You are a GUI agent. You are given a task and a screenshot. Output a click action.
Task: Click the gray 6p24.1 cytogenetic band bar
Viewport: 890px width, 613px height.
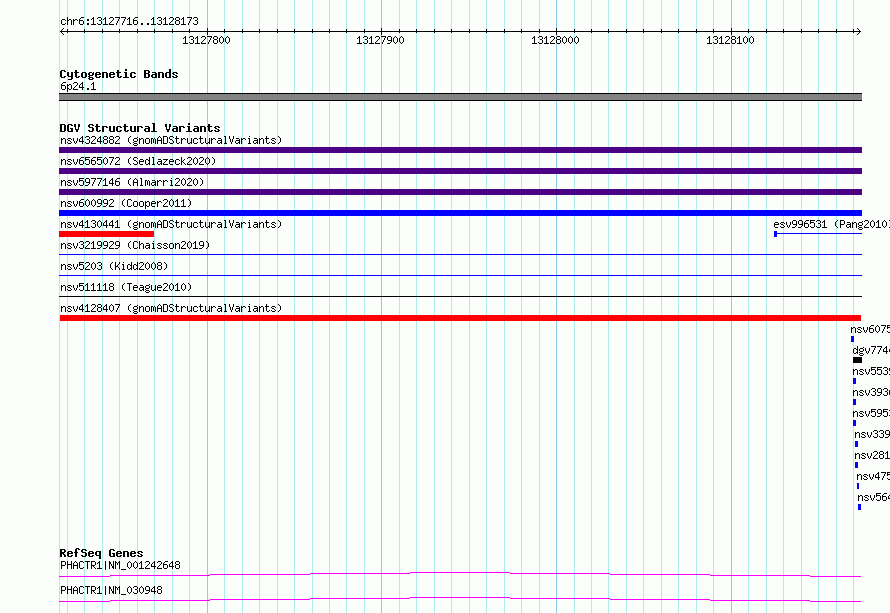pos(460,97)
